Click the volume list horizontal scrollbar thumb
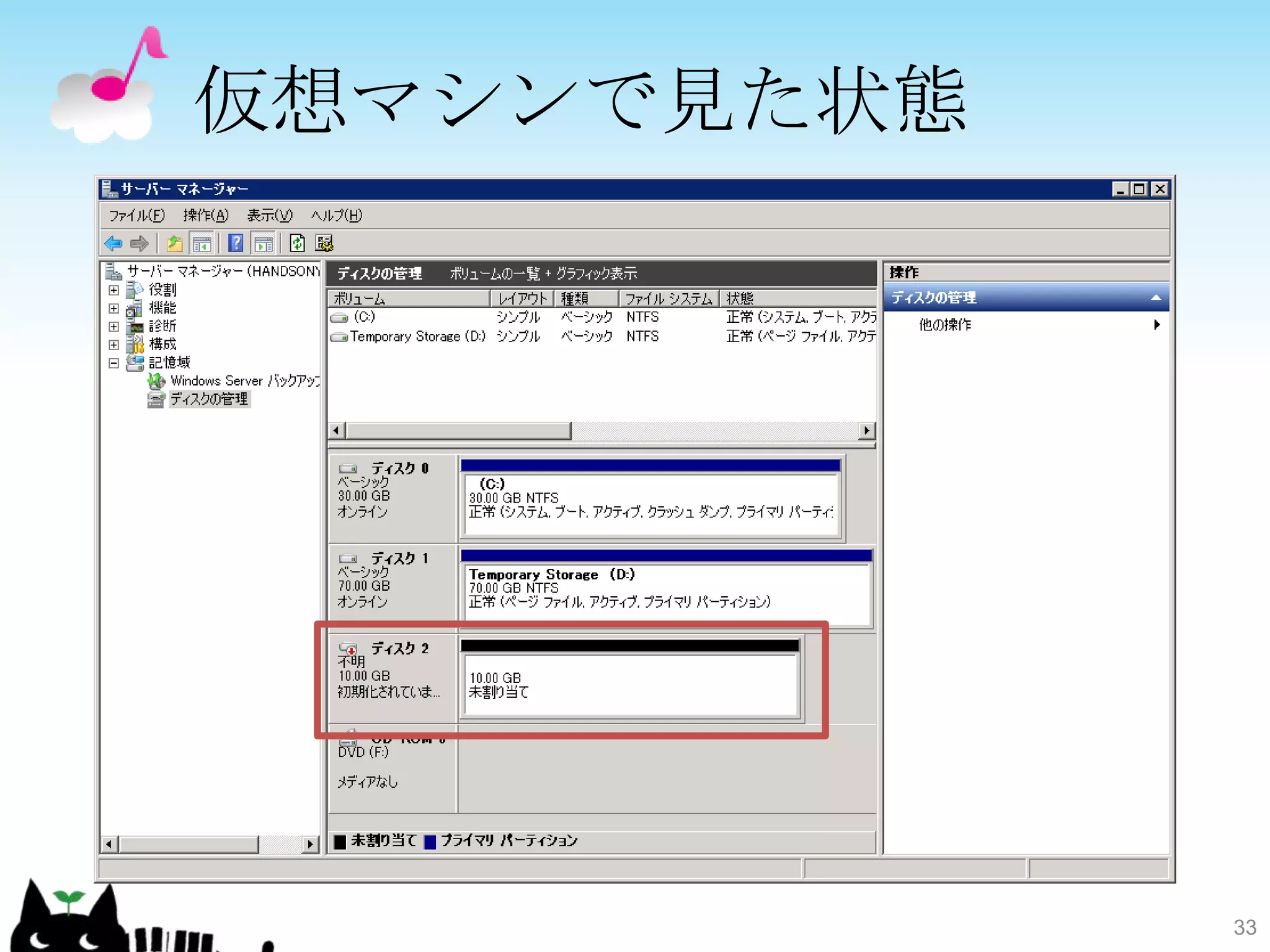 [x=459, y=431]
